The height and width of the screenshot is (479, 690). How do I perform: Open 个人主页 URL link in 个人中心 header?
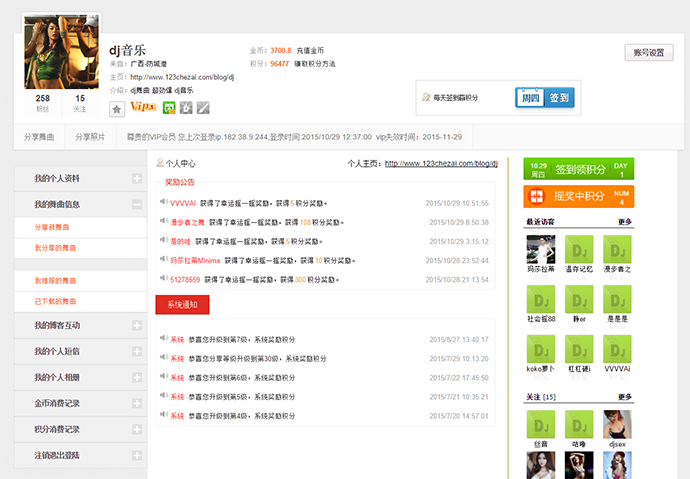[x=441, y=163]
